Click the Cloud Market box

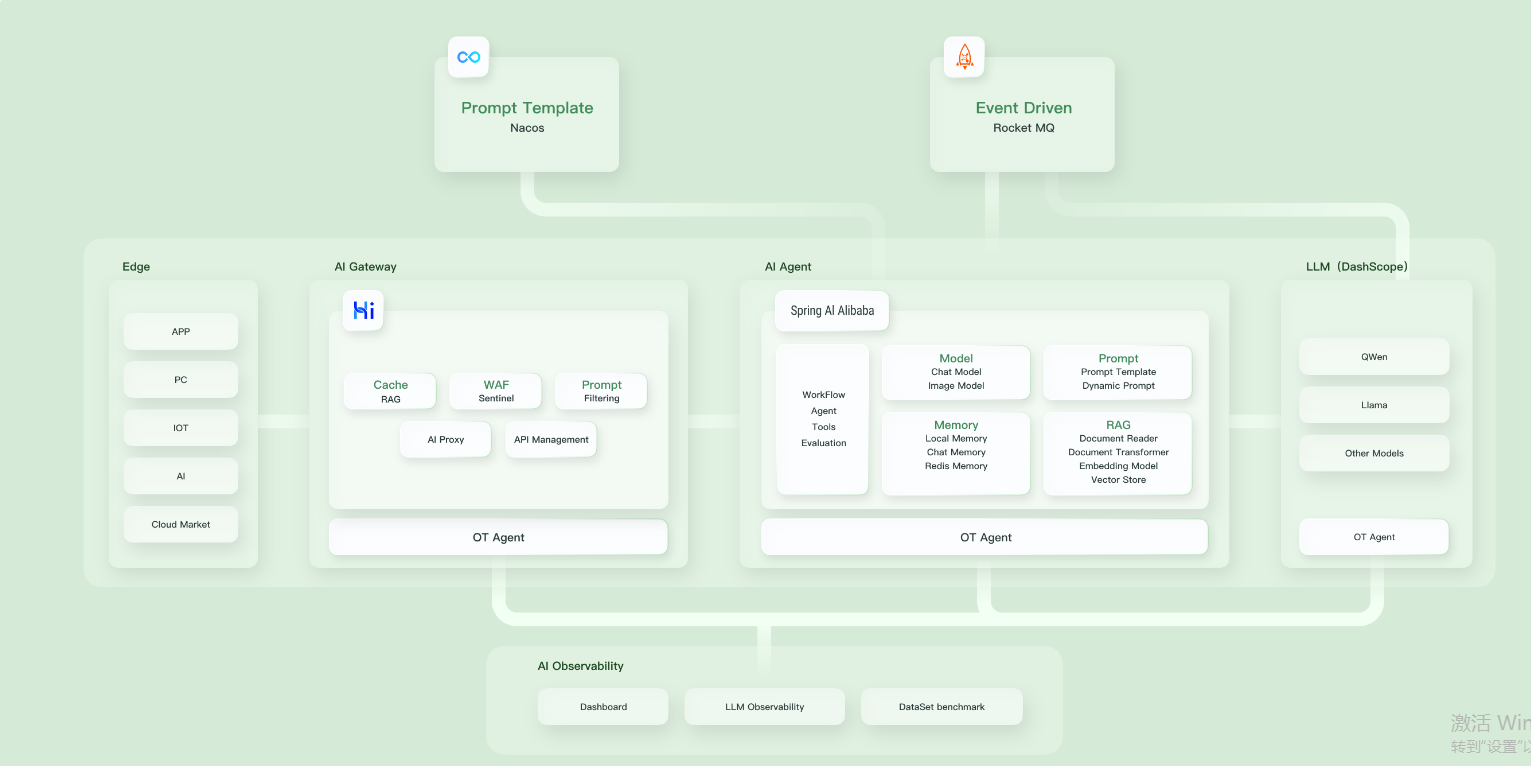(x=181, y=524)
